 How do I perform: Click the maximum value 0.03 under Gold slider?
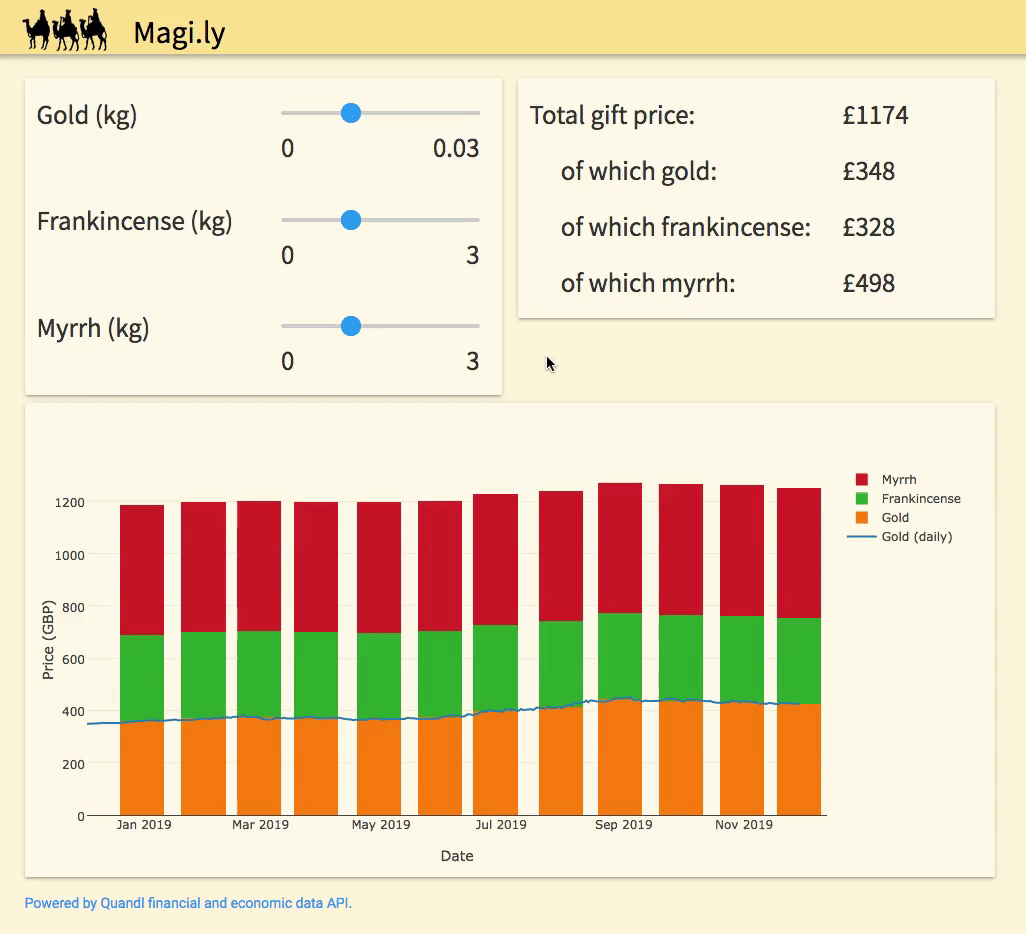(x=456, y=149)
